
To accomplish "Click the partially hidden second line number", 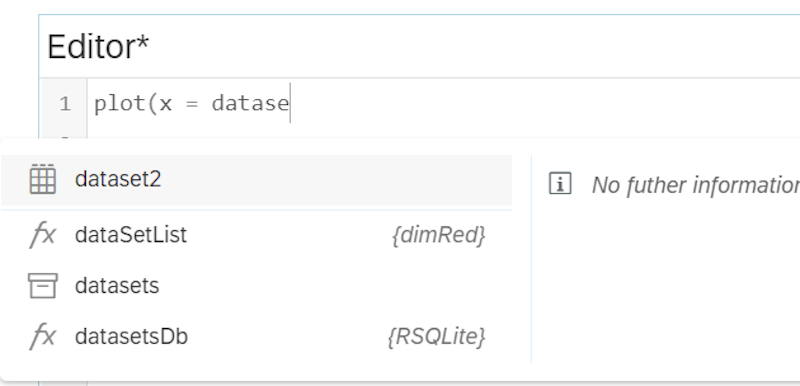I will click(65, 137).
